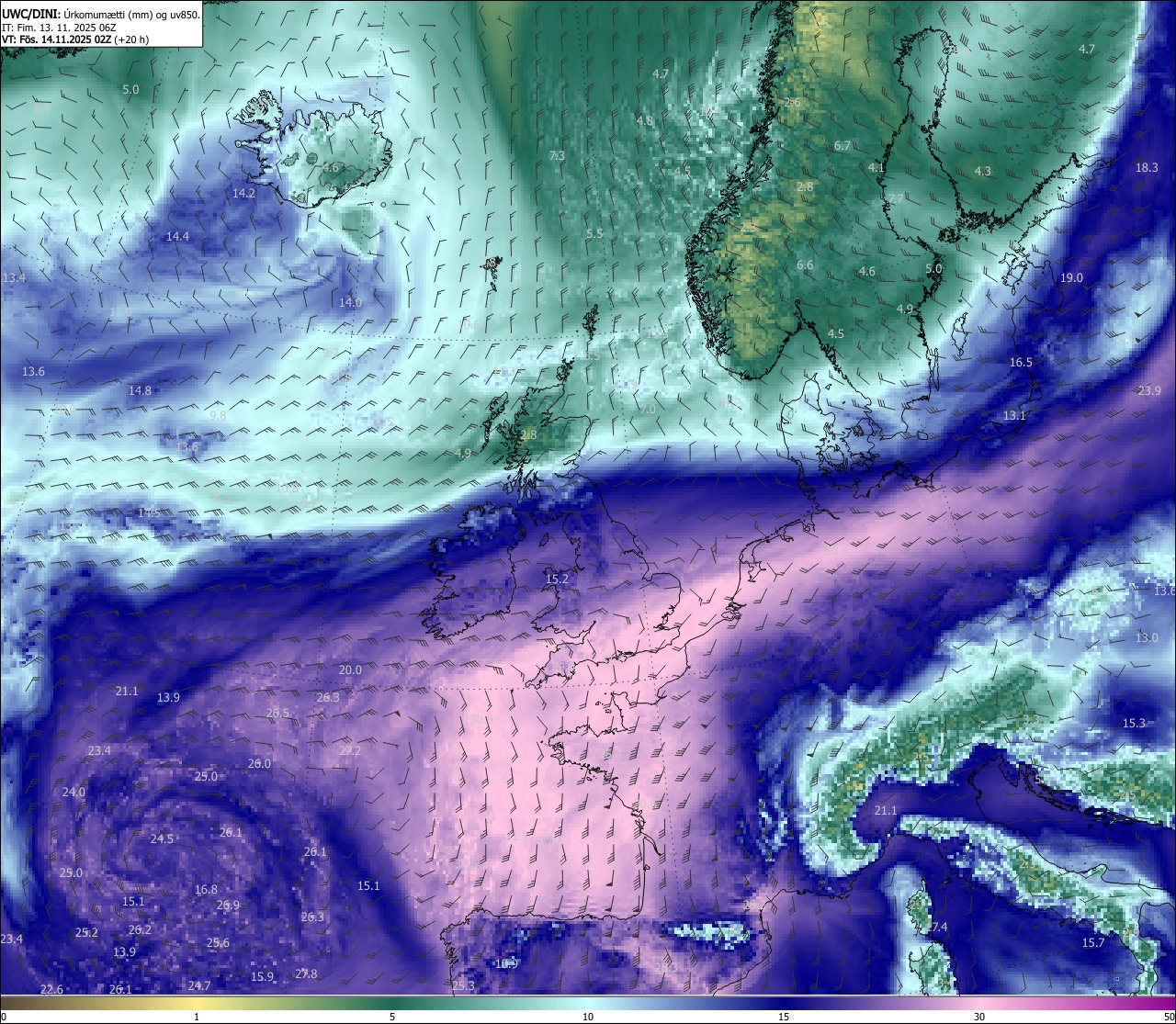Click the 10.9 value over northwest Spain
Screen dimensions: 1176x1024
point(506,964)
